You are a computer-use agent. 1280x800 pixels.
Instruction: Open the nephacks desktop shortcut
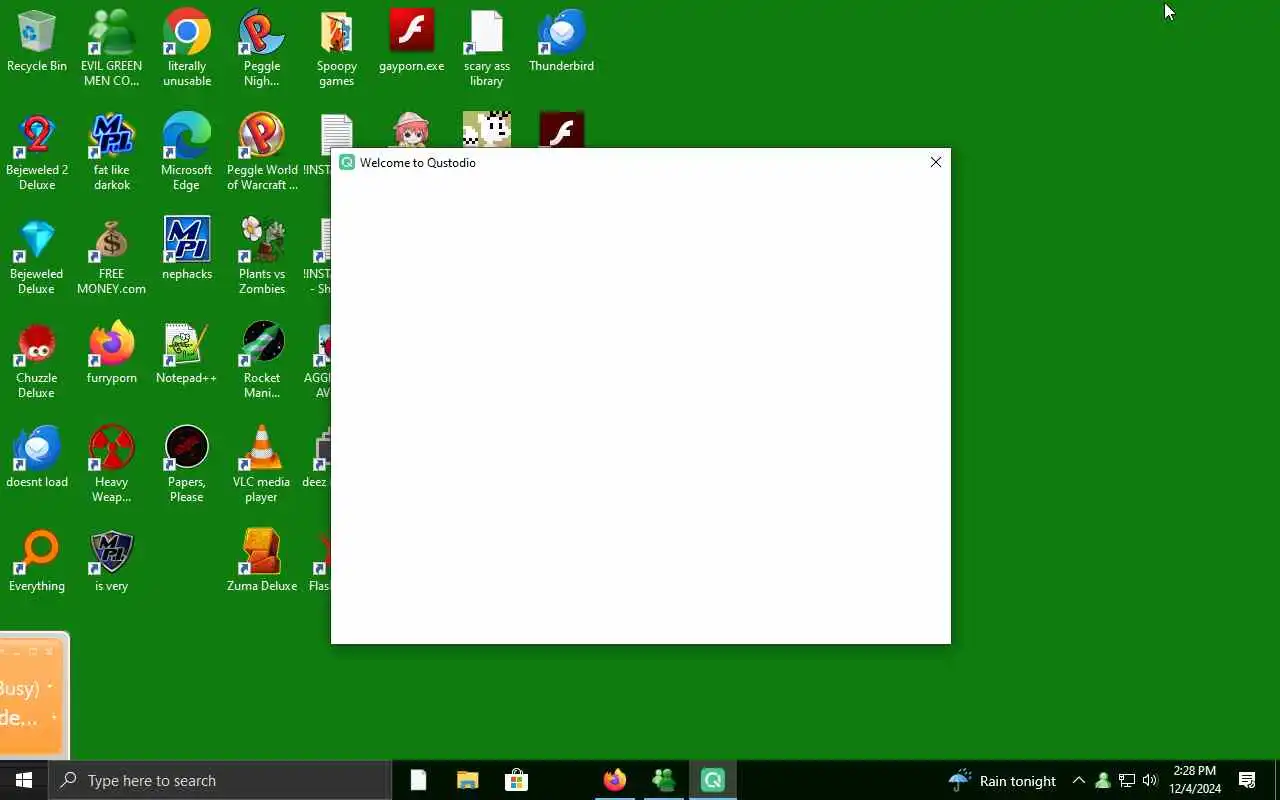coord(187,248)
